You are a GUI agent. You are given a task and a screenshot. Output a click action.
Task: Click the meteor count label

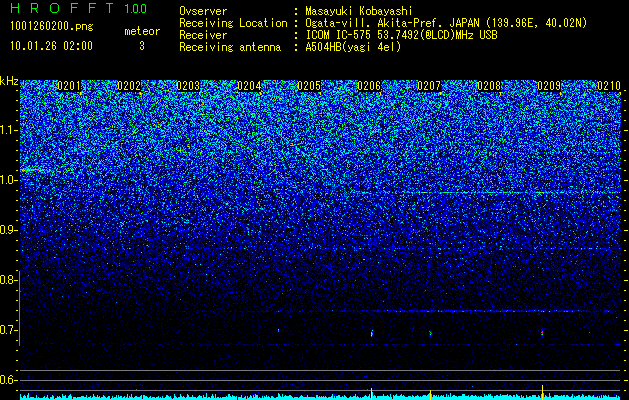tap(142, 31)
